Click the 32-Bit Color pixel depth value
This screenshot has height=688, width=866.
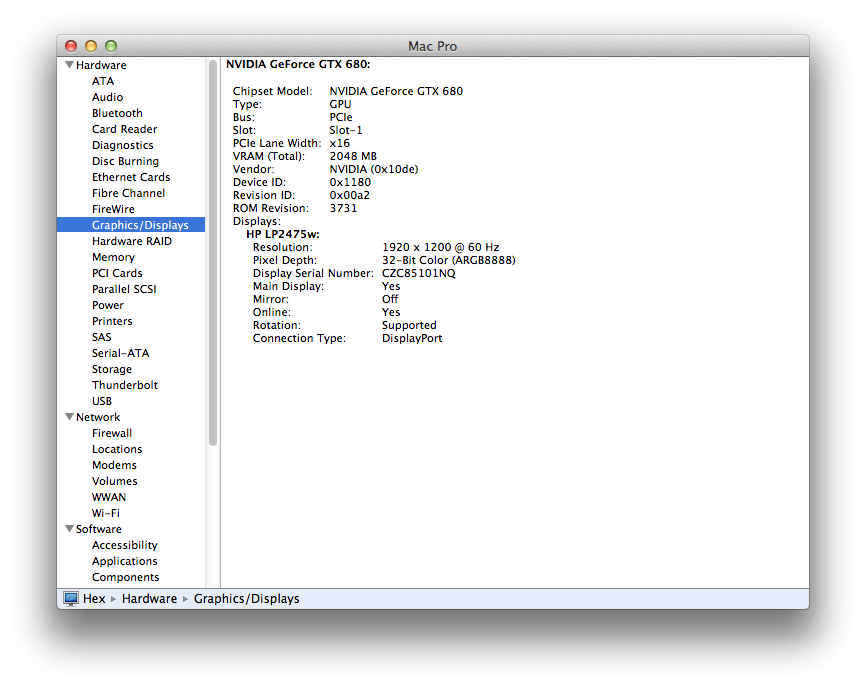(x=448, y=261)
